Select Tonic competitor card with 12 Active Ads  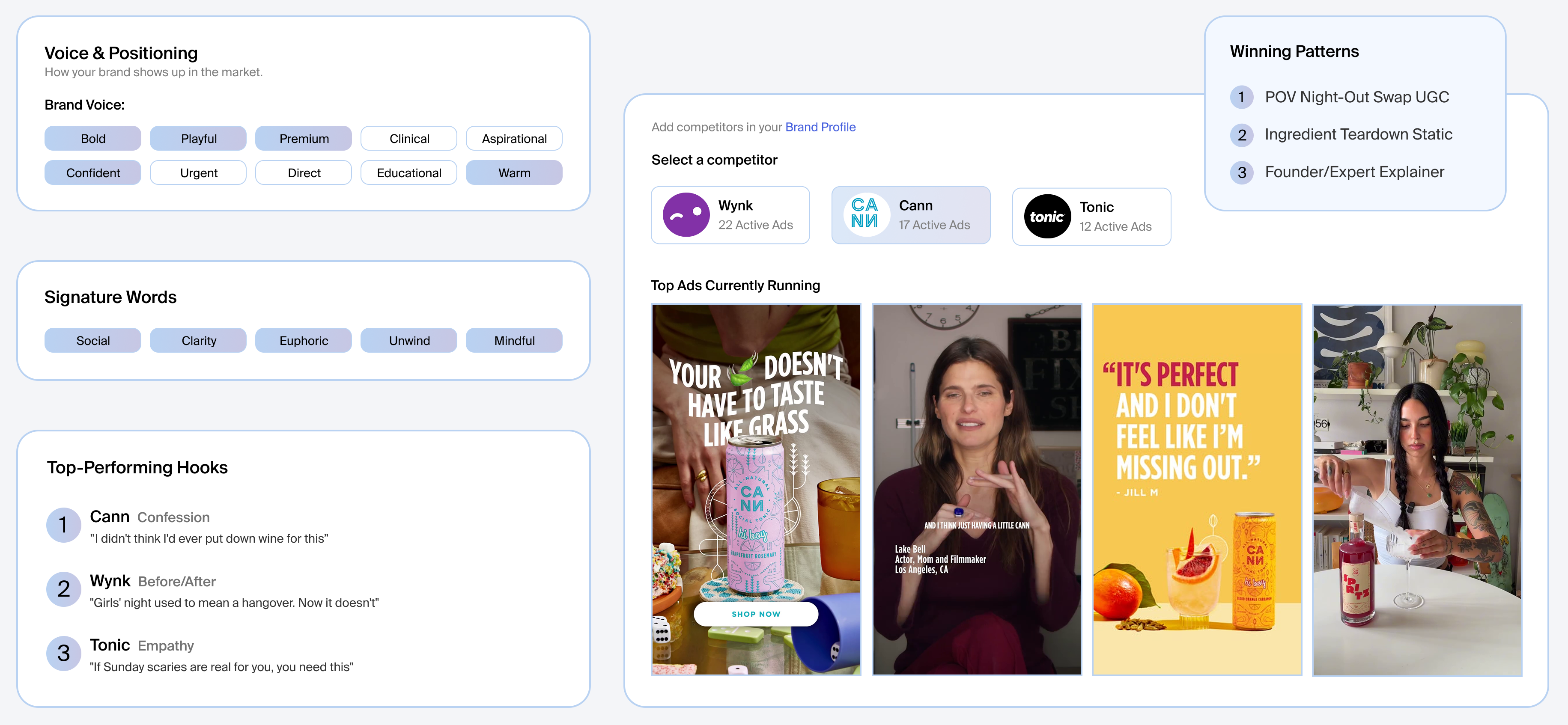(1092, 217)
